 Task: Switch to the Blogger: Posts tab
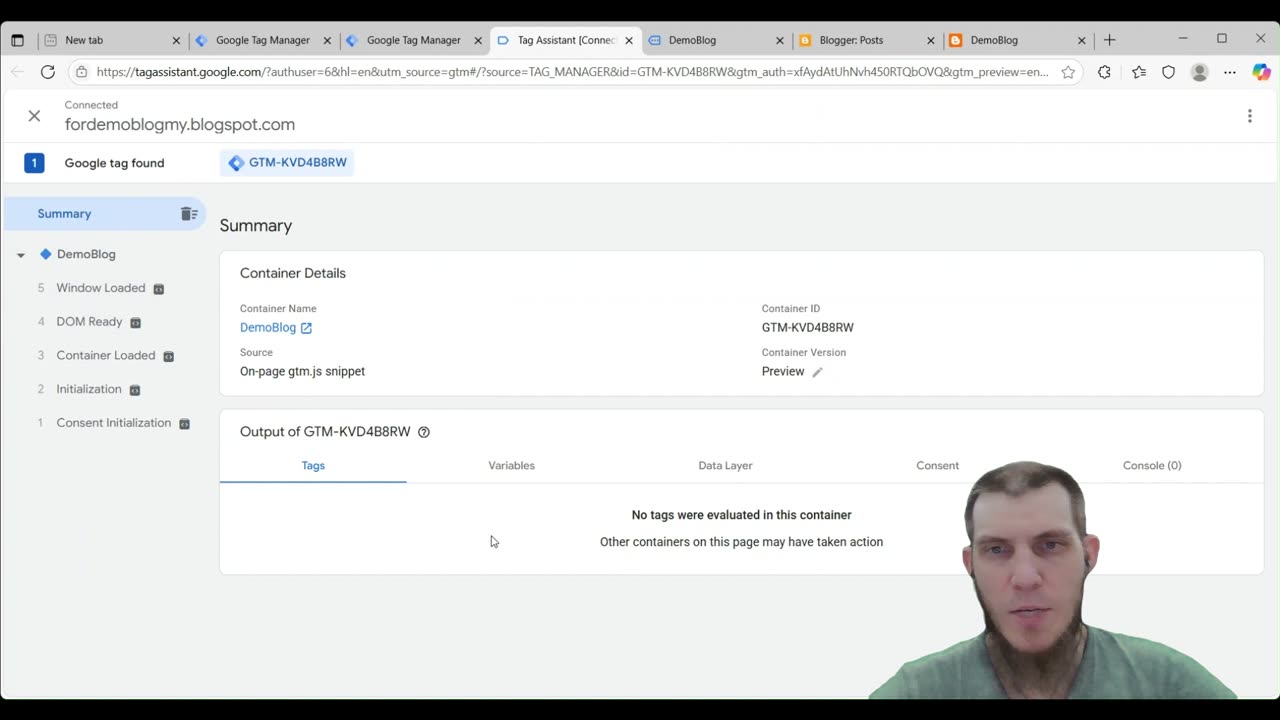(867, 40)
